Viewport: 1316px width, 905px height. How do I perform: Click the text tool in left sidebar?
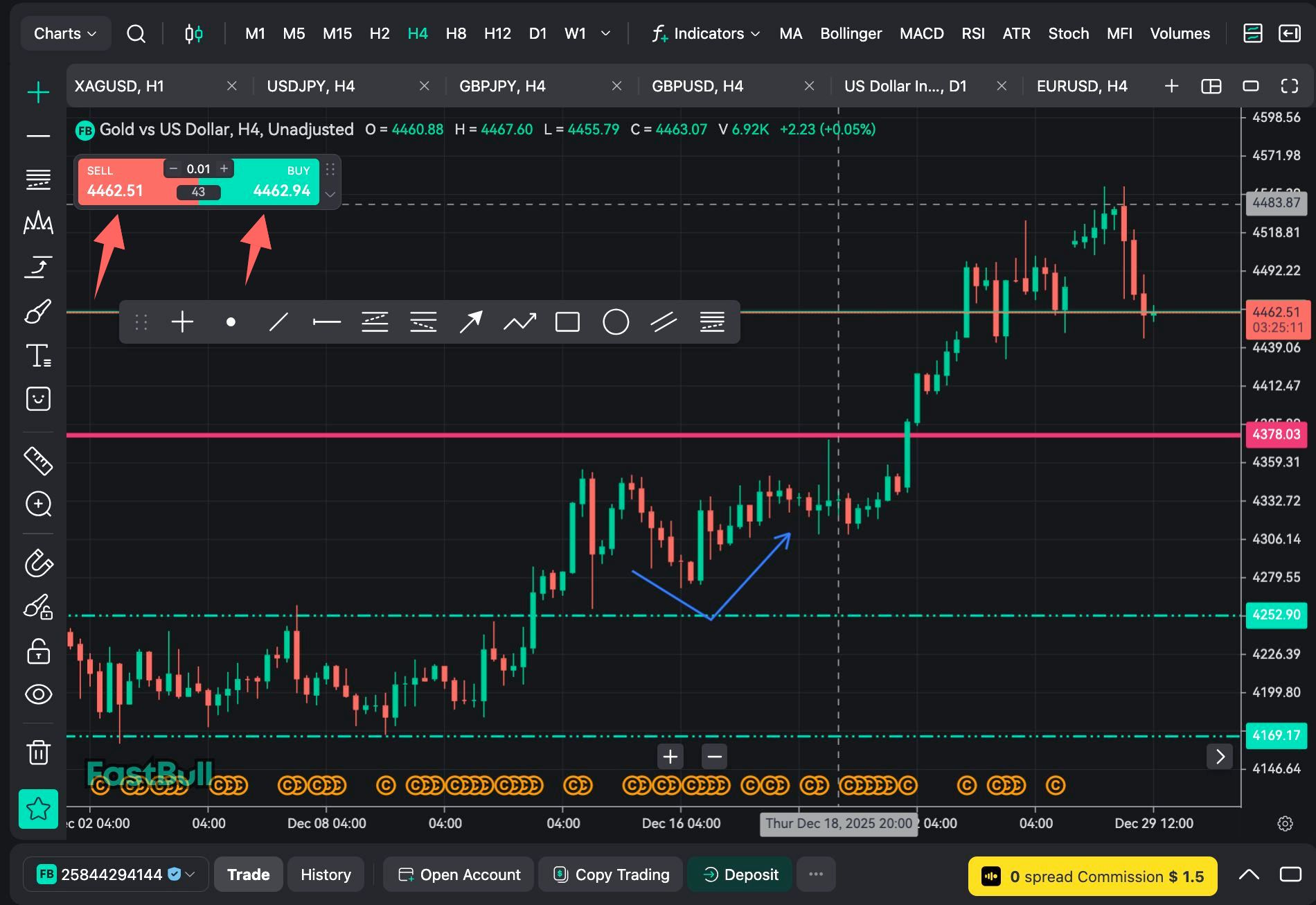point(38,355)
